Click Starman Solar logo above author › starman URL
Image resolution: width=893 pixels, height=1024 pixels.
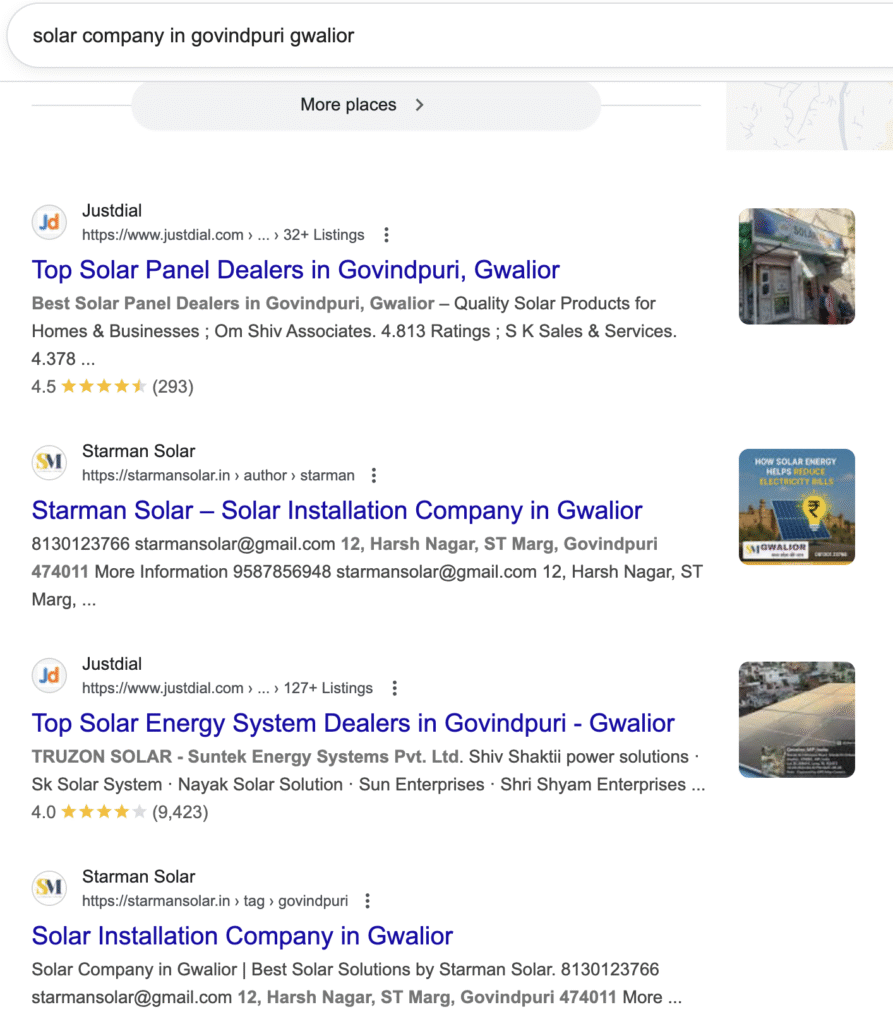pos(49,462)
